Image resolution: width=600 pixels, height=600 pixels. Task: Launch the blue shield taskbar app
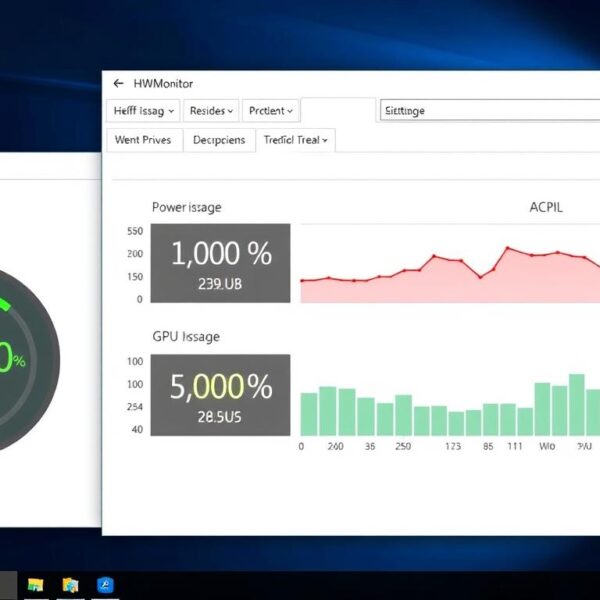click(x=105, y=585)
